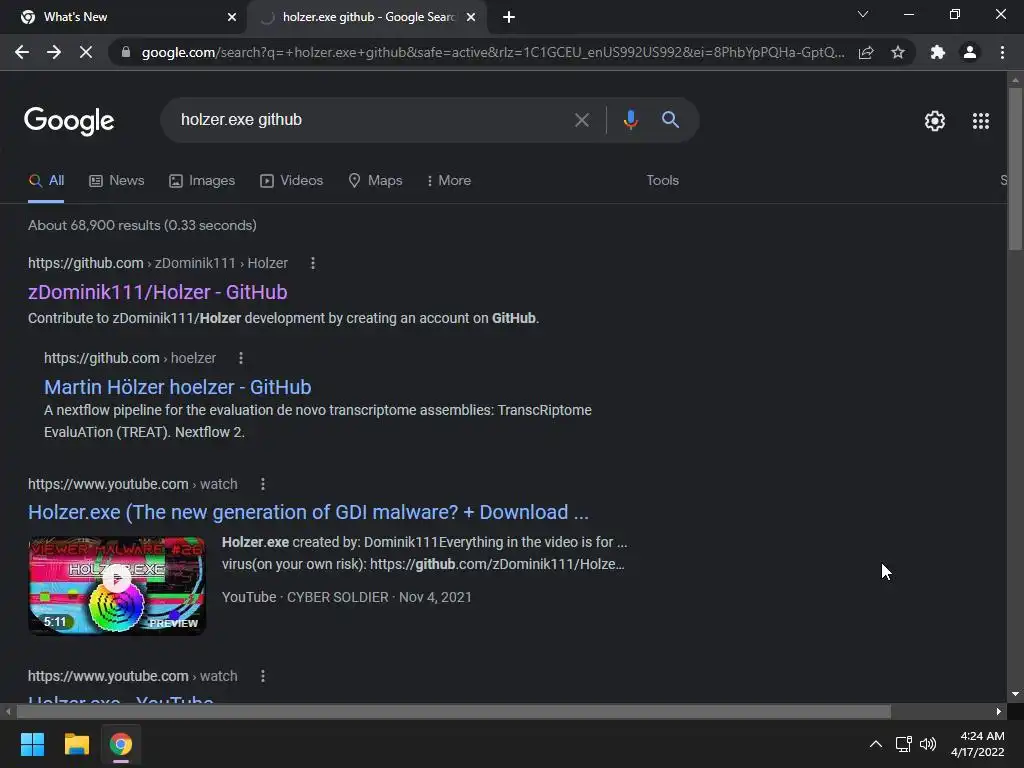Go back to the previous page
The image size is (1024, 768).
tap(22, 52)
